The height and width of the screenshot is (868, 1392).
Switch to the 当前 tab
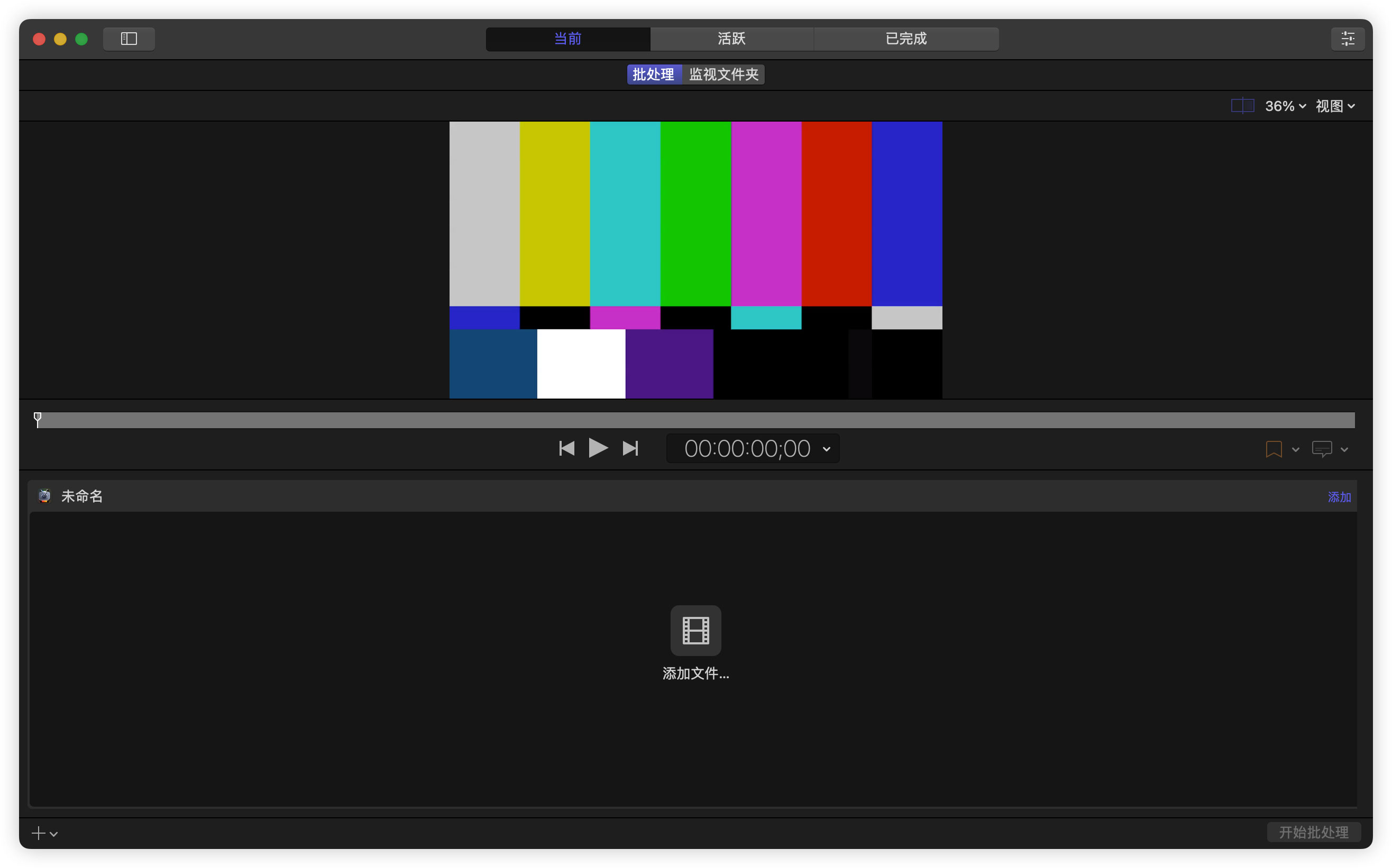point(567,39)
